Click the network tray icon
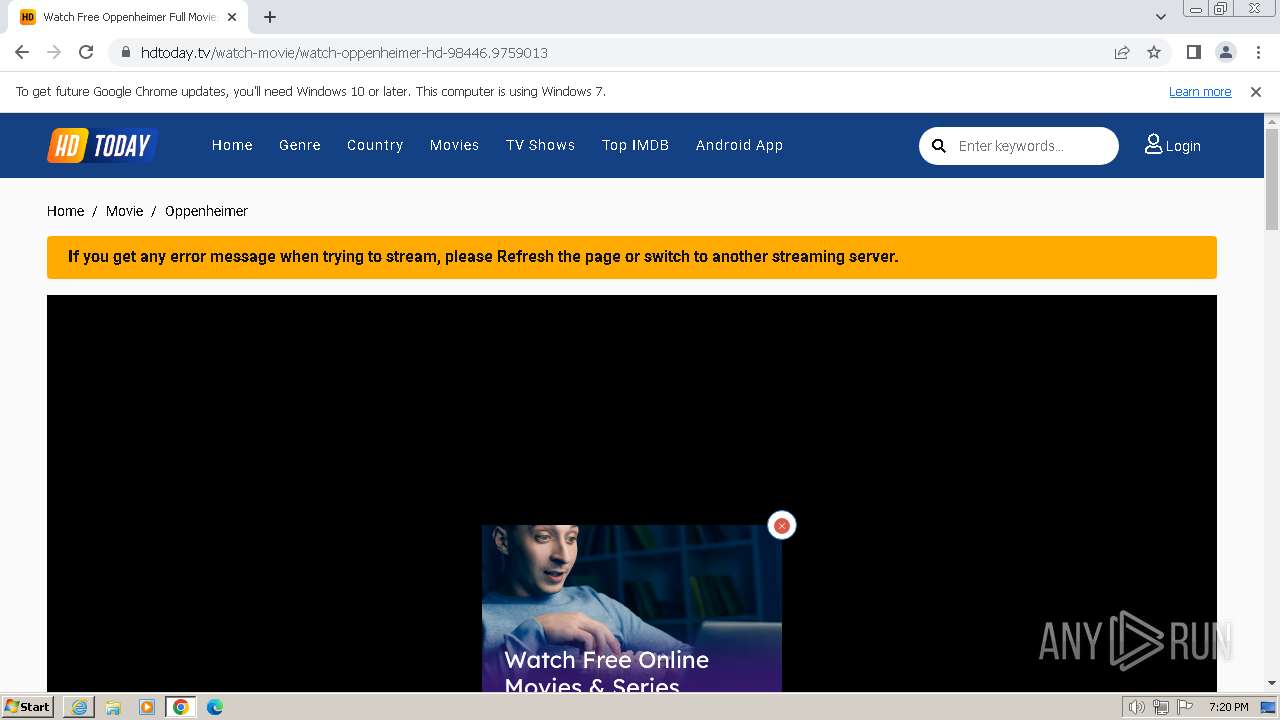Viewport: 1280px width, 720px height. pos(1161,707)
